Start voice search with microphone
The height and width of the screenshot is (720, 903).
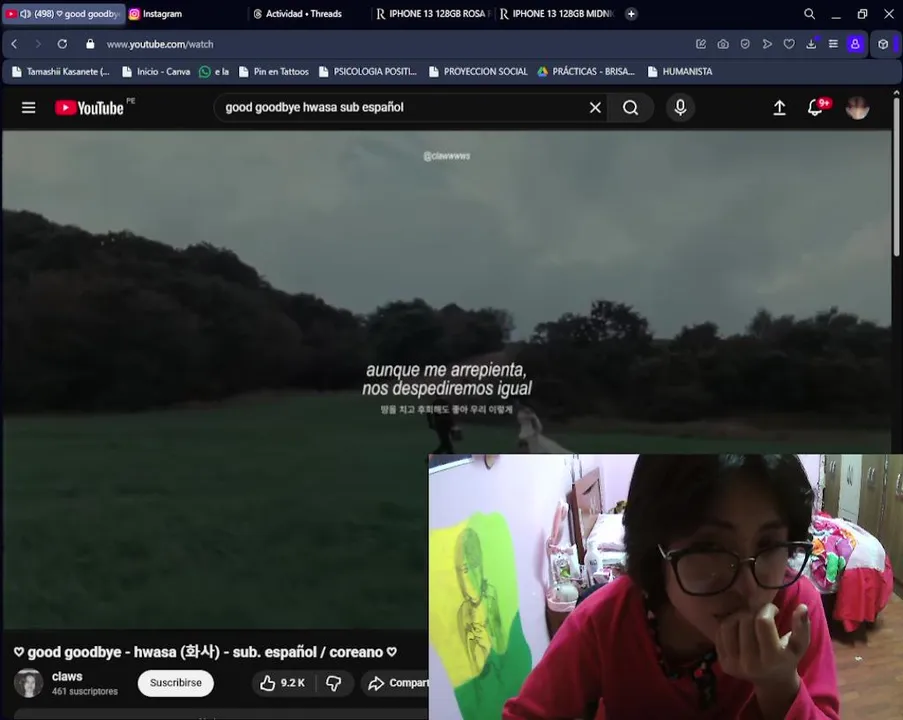(x=680, y=108)
